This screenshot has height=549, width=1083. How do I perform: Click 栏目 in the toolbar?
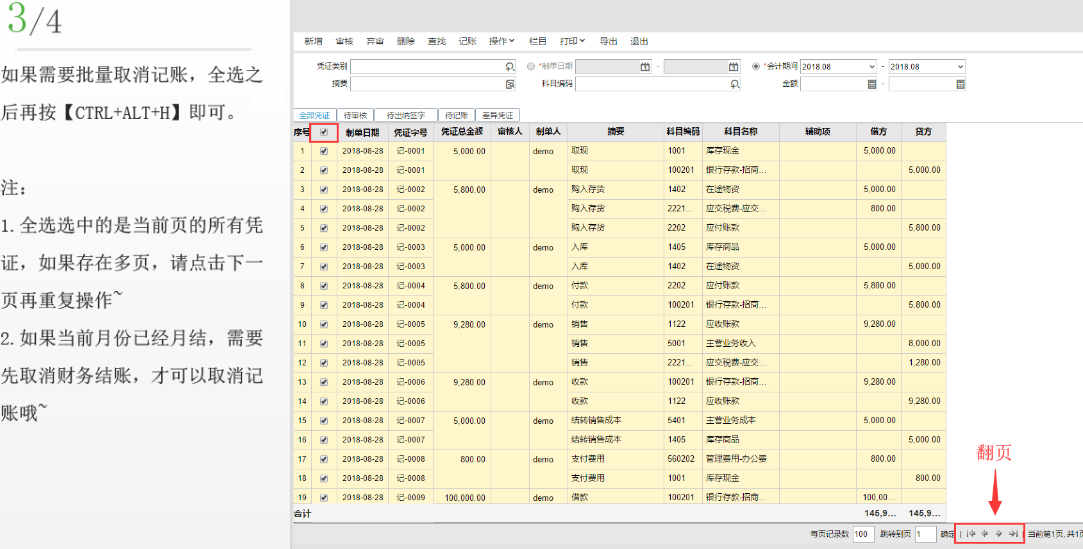(538, 41)
